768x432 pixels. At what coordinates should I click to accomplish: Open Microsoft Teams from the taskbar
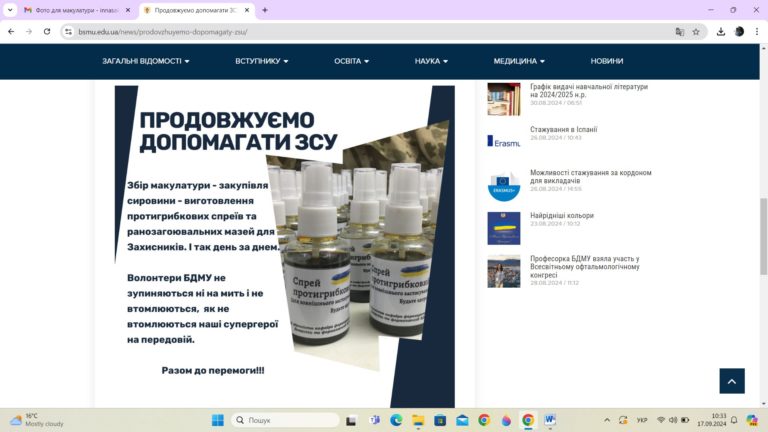(x=375, y=420)
